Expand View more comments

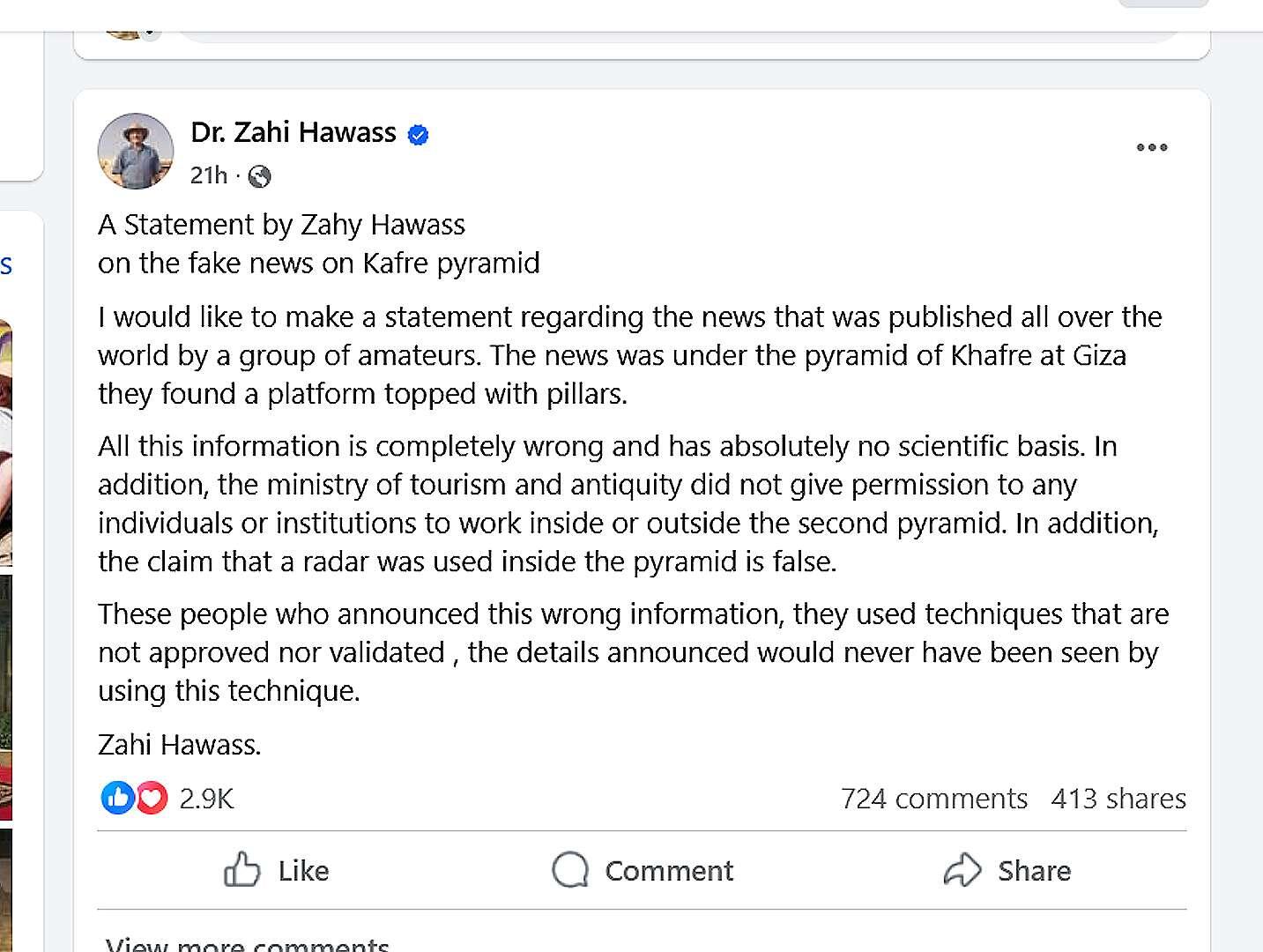[247, 943]
